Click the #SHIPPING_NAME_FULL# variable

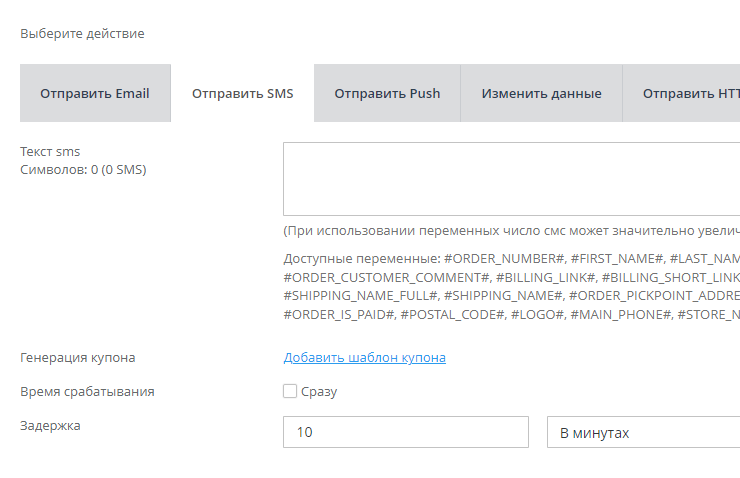coord(361,296)
